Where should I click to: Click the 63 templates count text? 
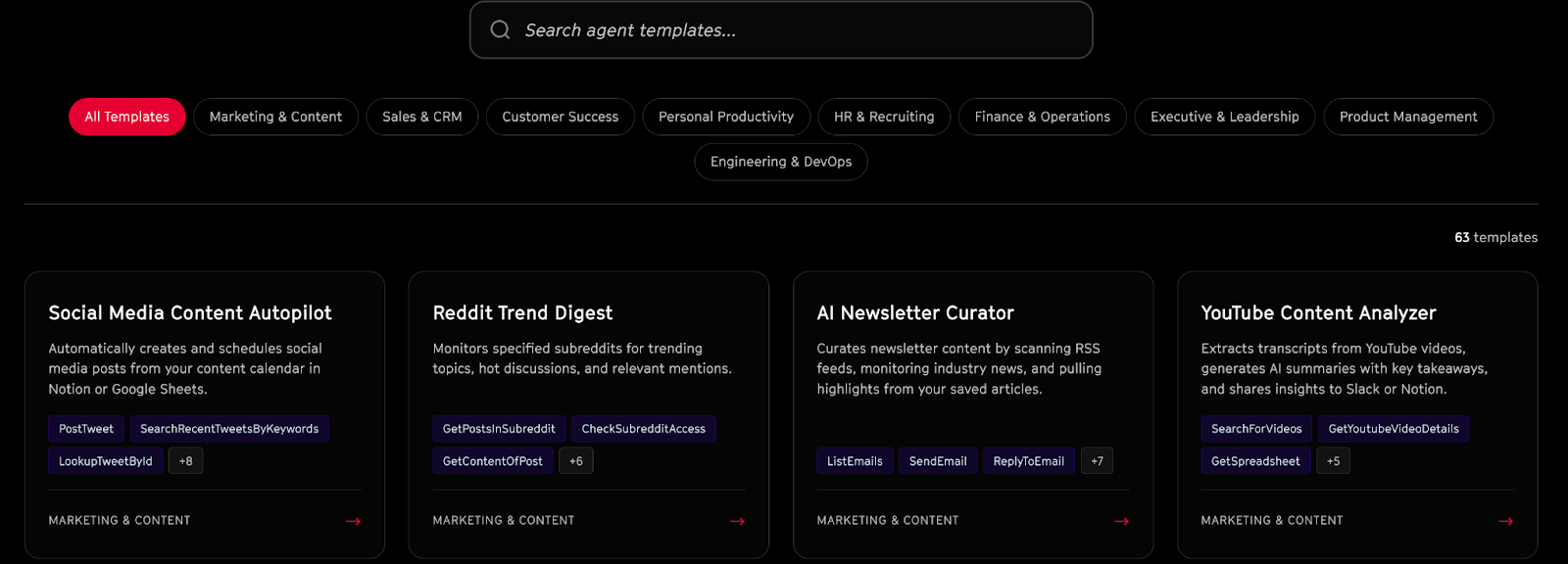click(1495, 238)
